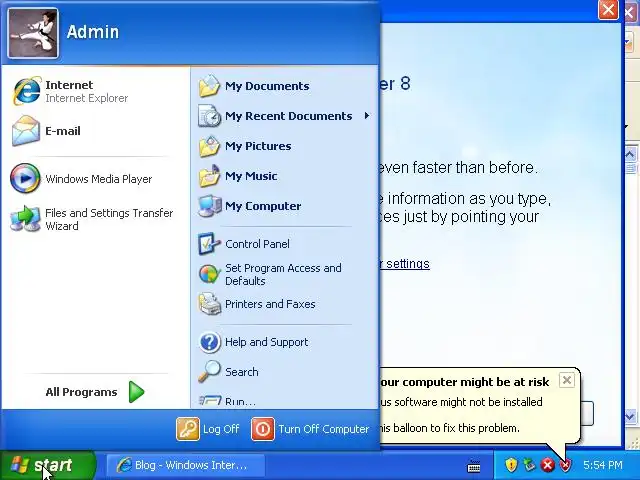Click the settings link in the IE window
This screenshot has height=480, width=640.
[x=405, y=264]
